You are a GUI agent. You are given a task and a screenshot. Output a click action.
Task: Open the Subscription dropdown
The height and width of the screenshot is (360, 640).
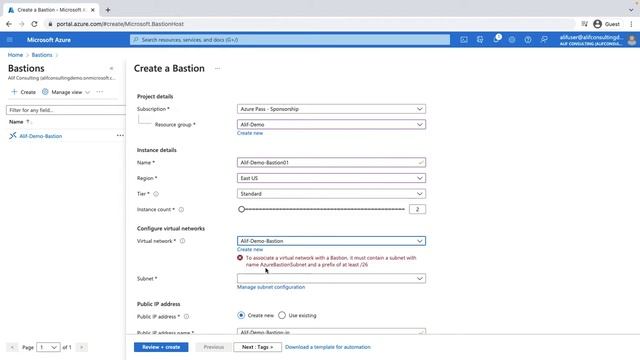331,109
